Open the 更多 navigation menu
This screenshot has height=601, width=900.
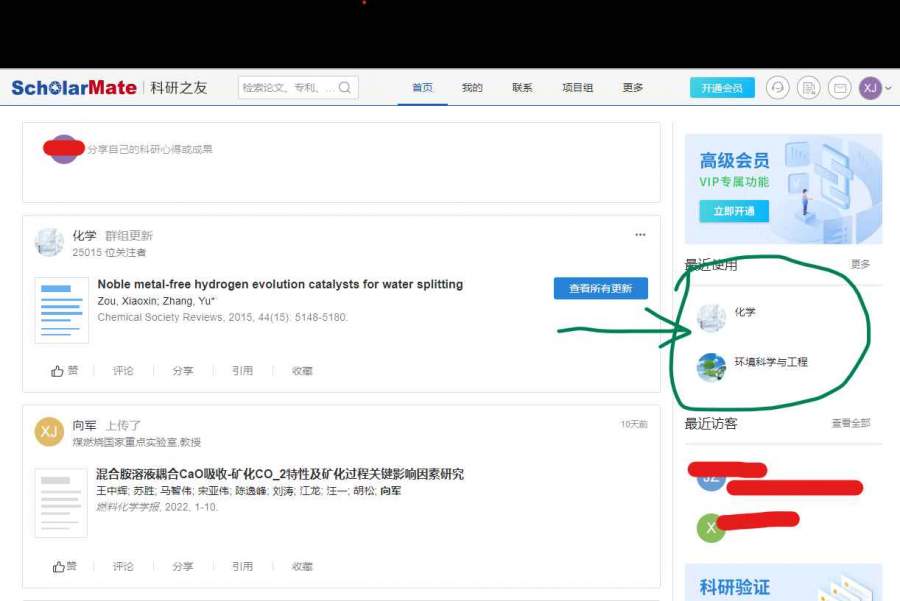633,88
